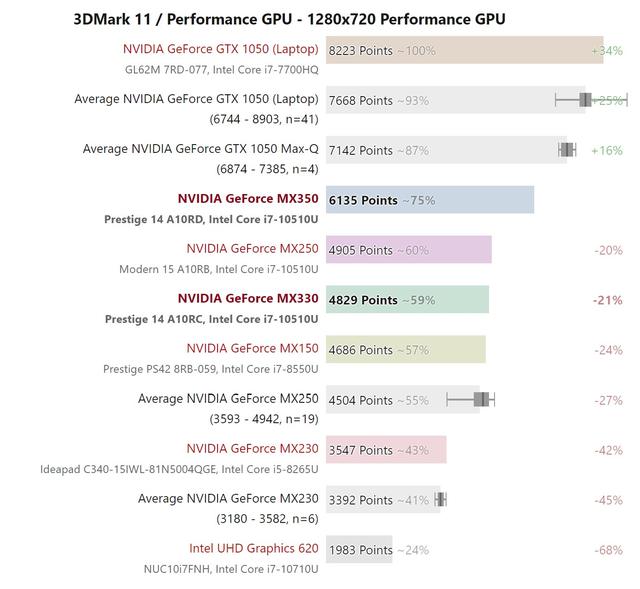Image resolution: width=640 pixels, height=589 pixels.
Task: Open the NVIDIA GeForce MX330 link
Action: 248,298
